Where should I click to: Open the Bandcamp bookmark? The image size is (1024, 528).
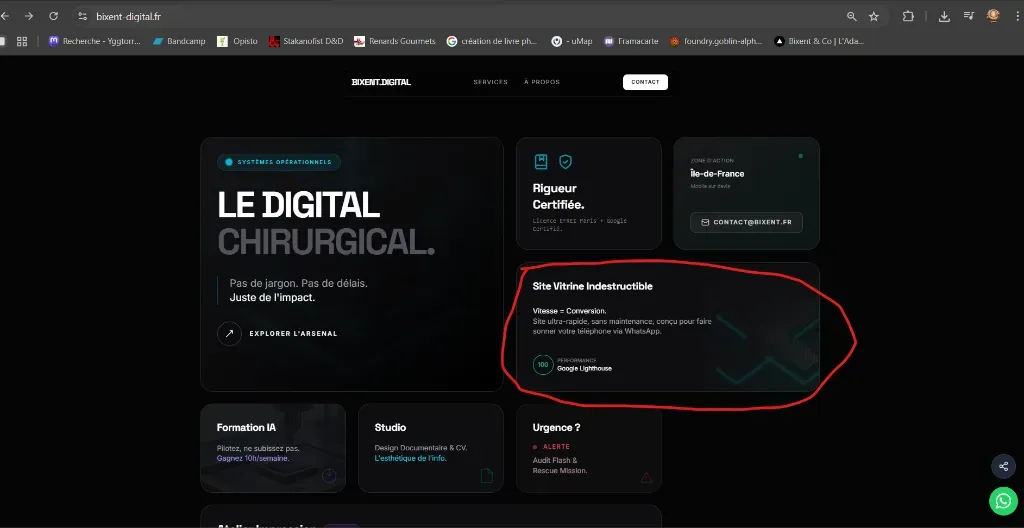point(179,41)
